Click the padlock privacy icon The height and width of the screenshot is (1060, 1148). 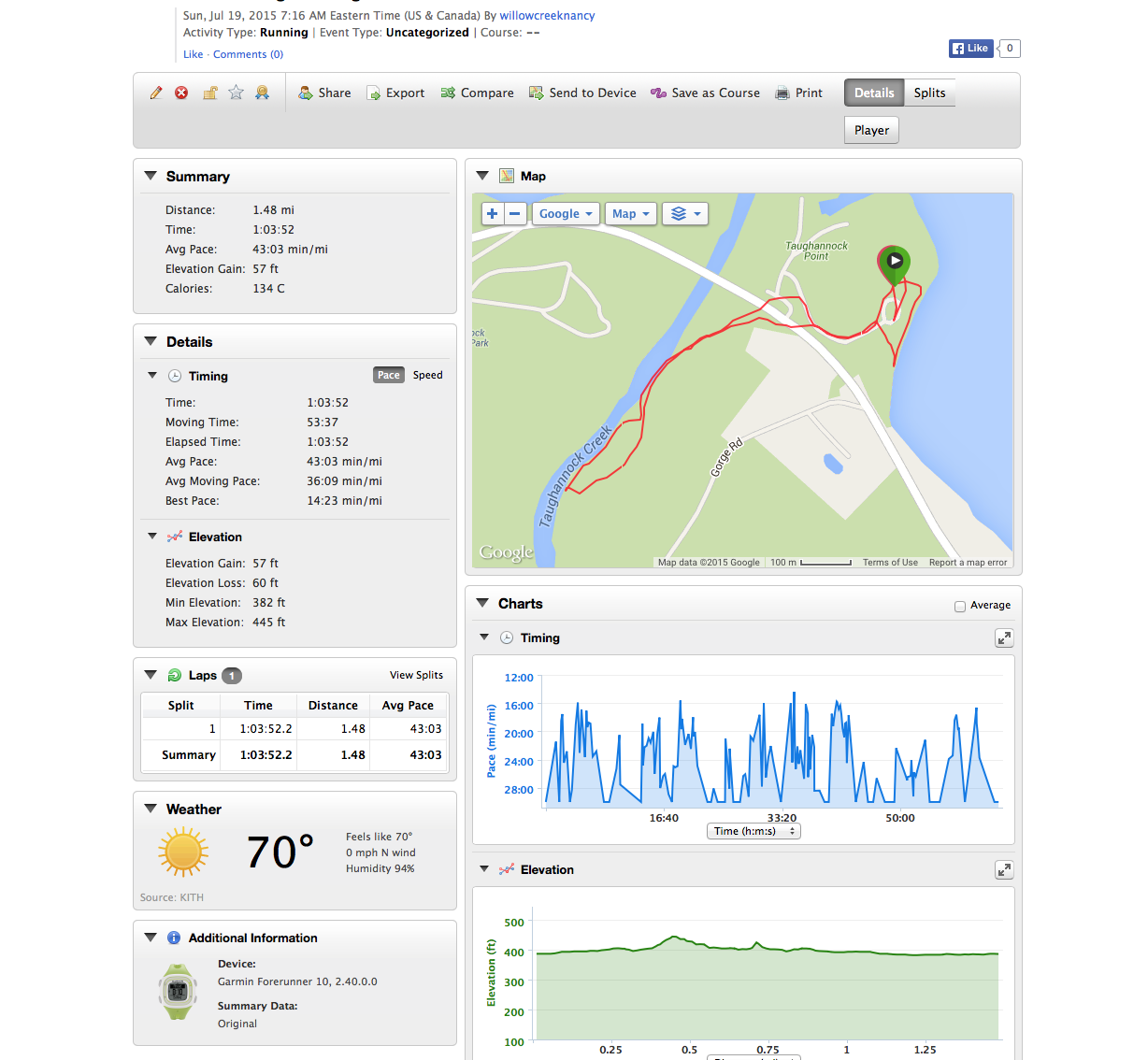pos(210,93)
